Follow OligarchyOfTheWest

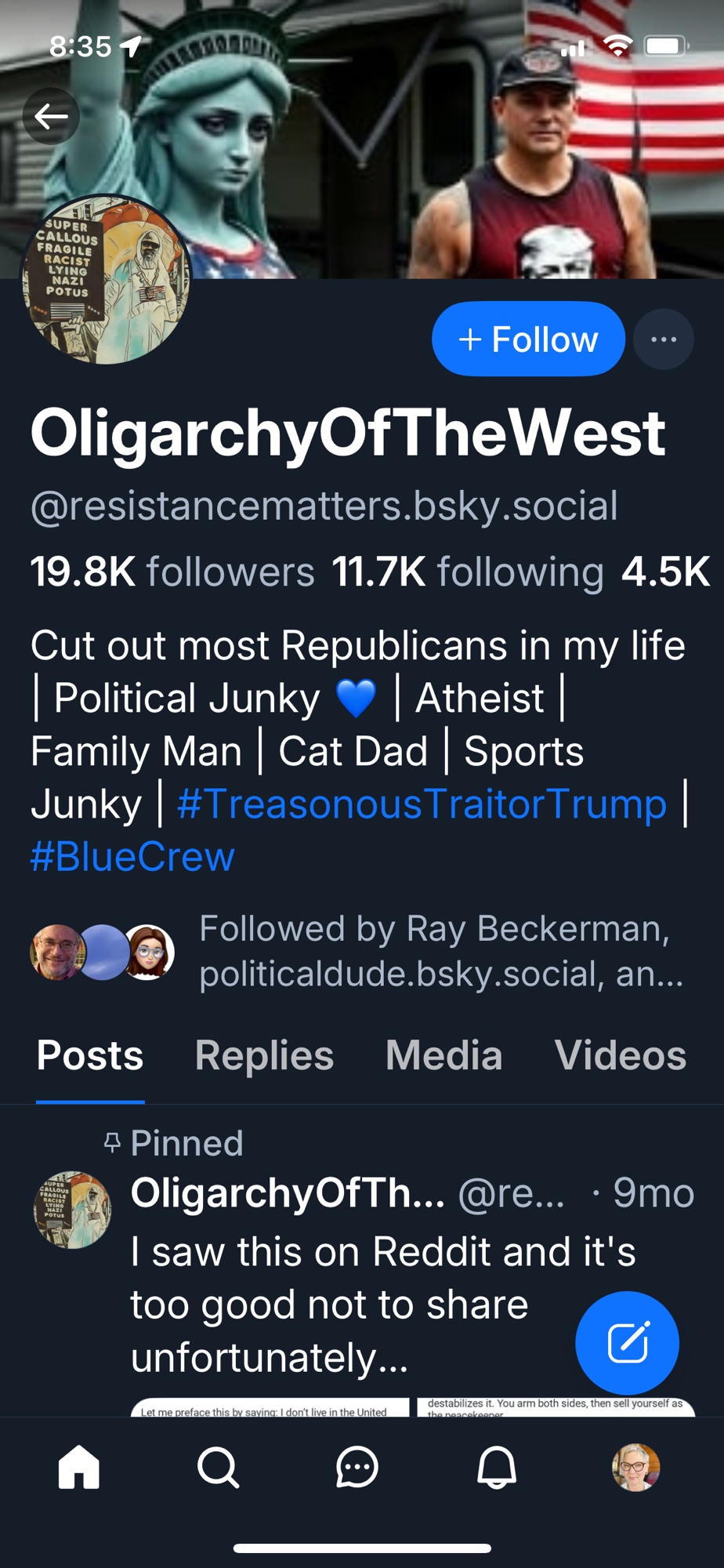pos(528,339)
